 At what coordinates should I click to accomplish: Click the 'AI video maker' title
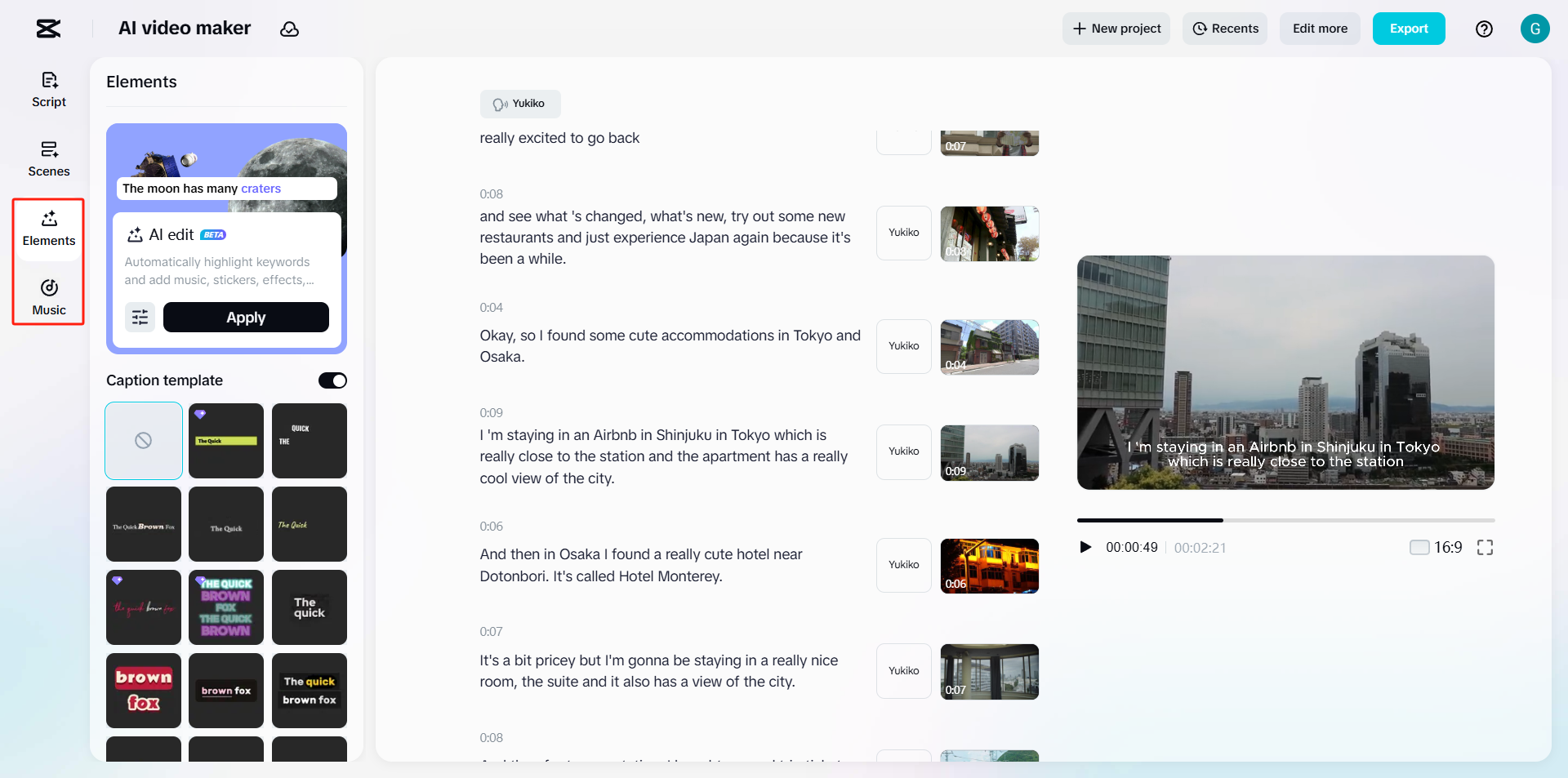coord(185,29)
